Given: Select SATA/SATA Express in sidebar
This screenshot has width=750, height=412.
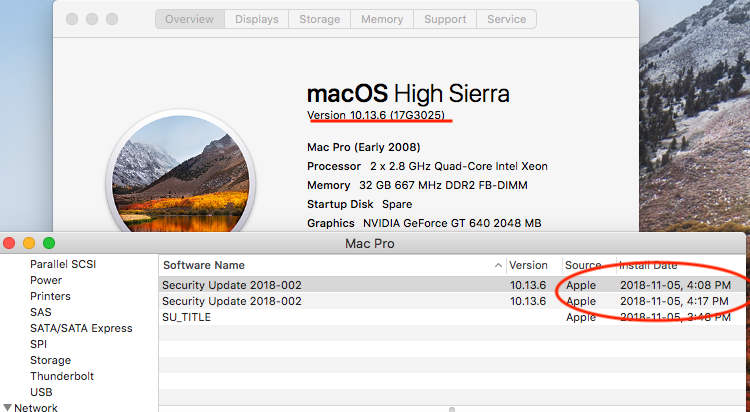Looking at the screenshot, I should pos(81,328).
